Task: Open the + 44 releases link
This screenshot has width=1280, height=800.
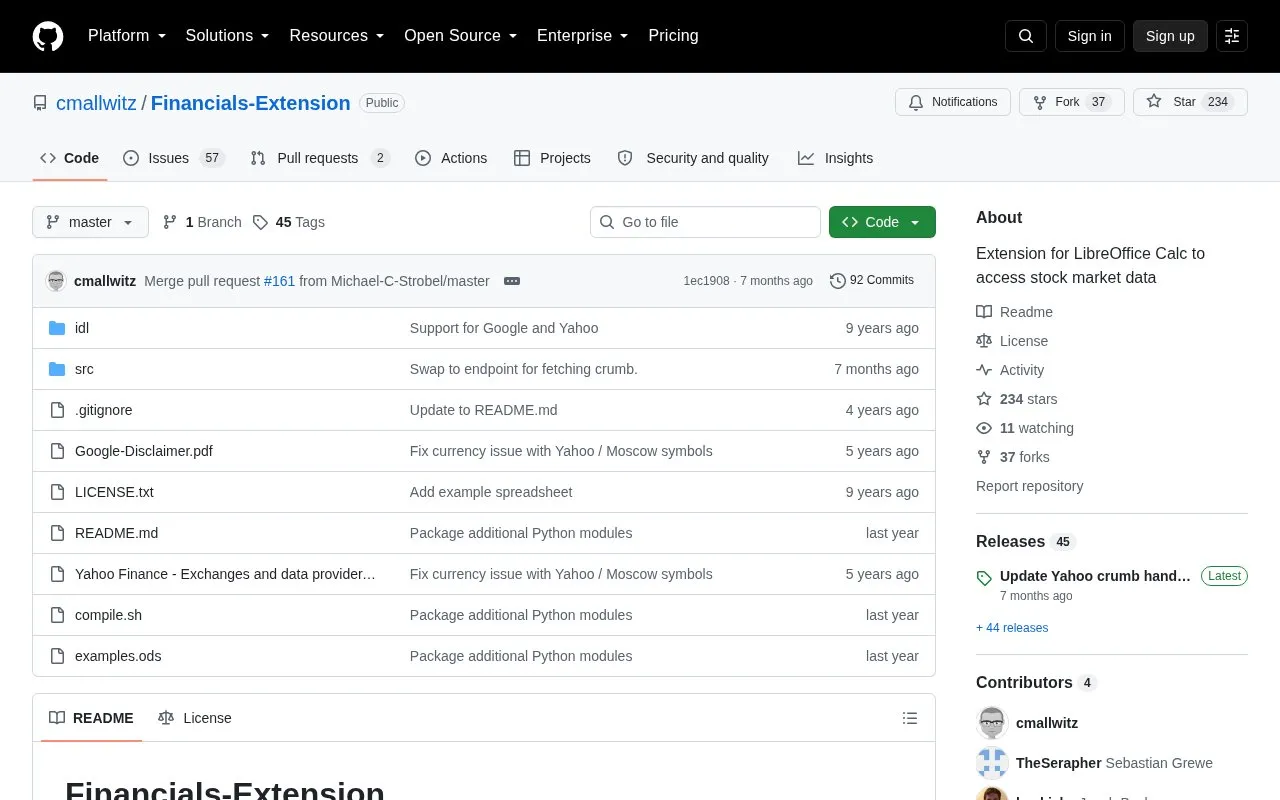Action: click(1012, 628)
